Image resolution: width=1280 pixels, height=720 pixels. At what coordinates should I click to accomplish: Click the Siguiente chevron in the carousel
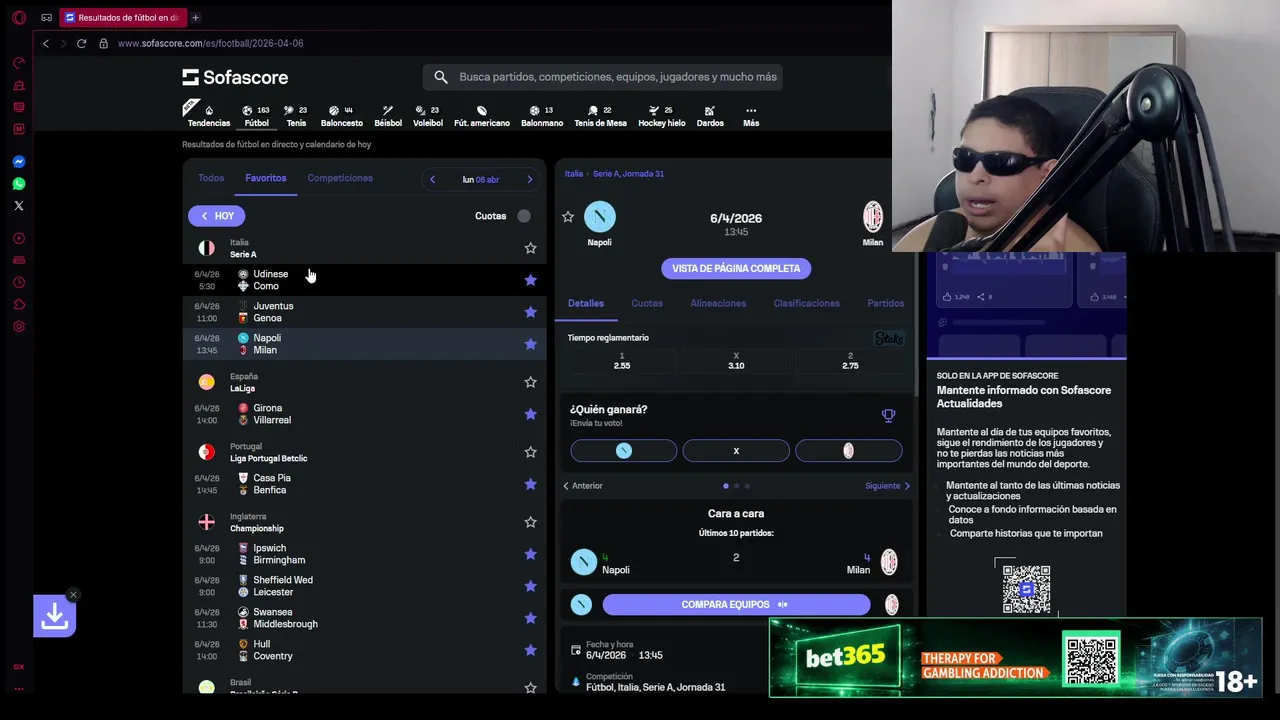coord(907,486)
